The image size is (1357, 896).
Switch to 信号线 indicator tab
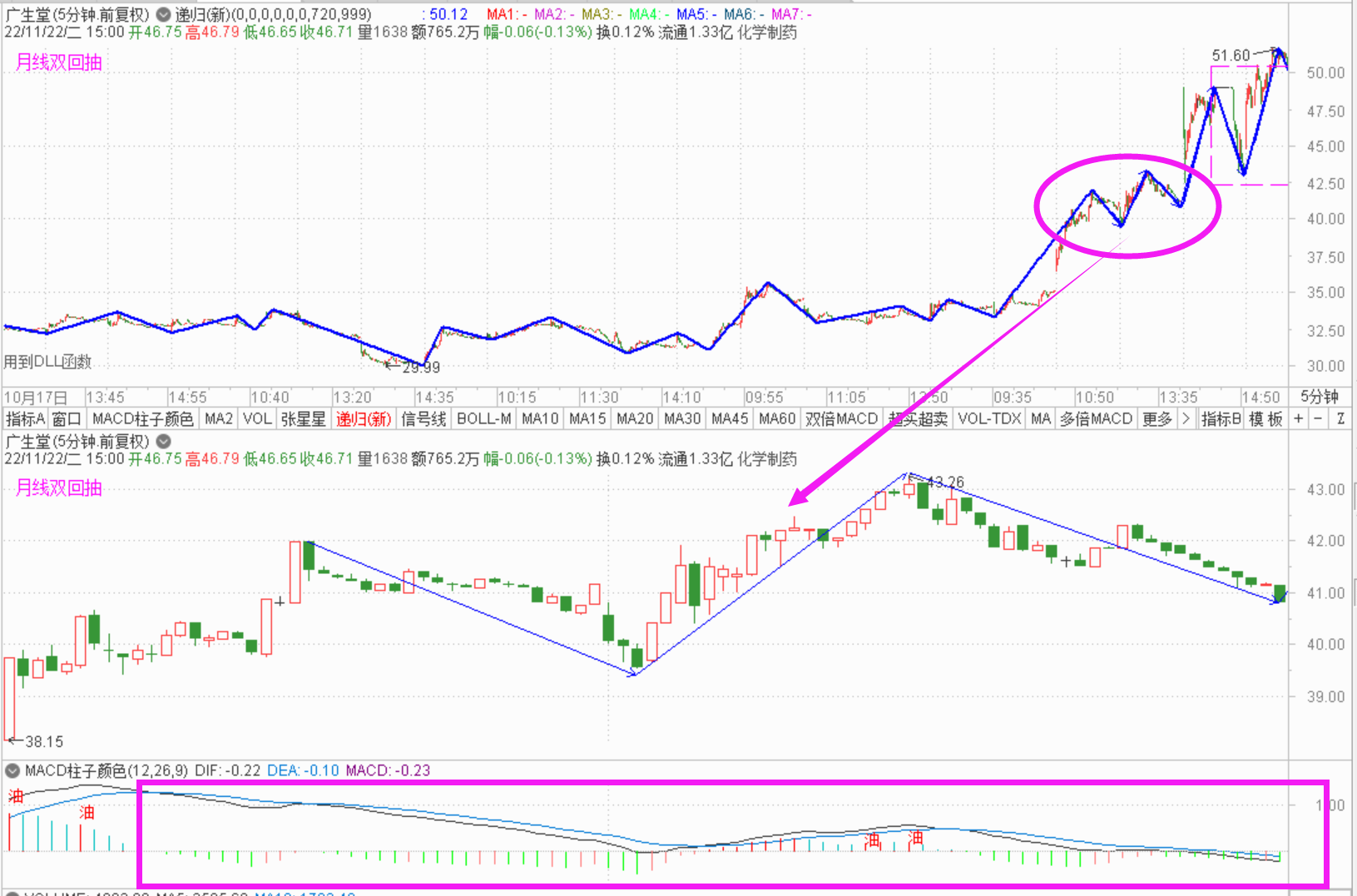pos(423,418)
